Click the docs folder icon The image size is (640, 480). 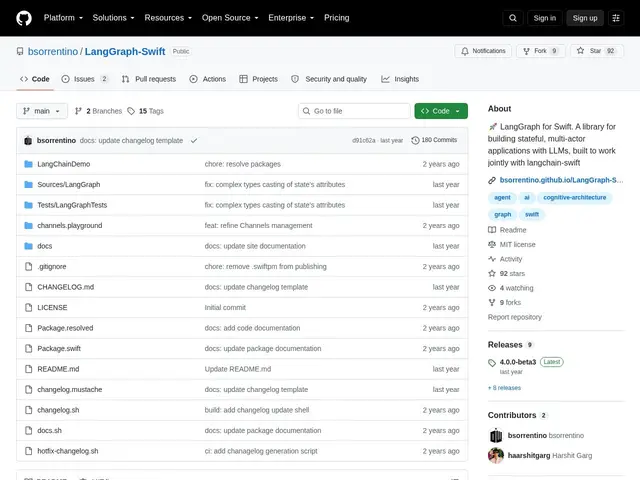28,246
